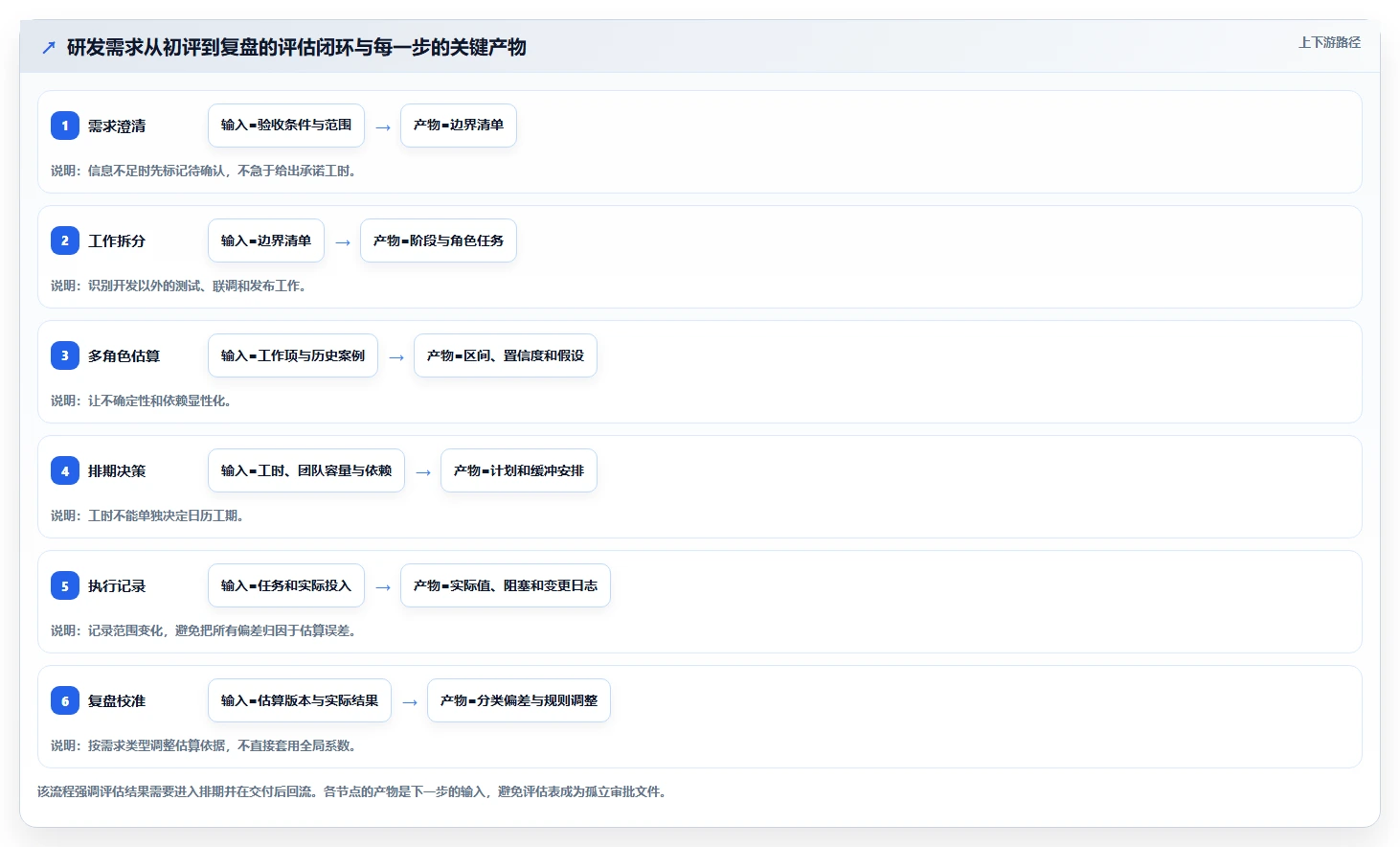The image size is (1400, 847).
Task: Select step number 6 badge
Action: (65, 700)
